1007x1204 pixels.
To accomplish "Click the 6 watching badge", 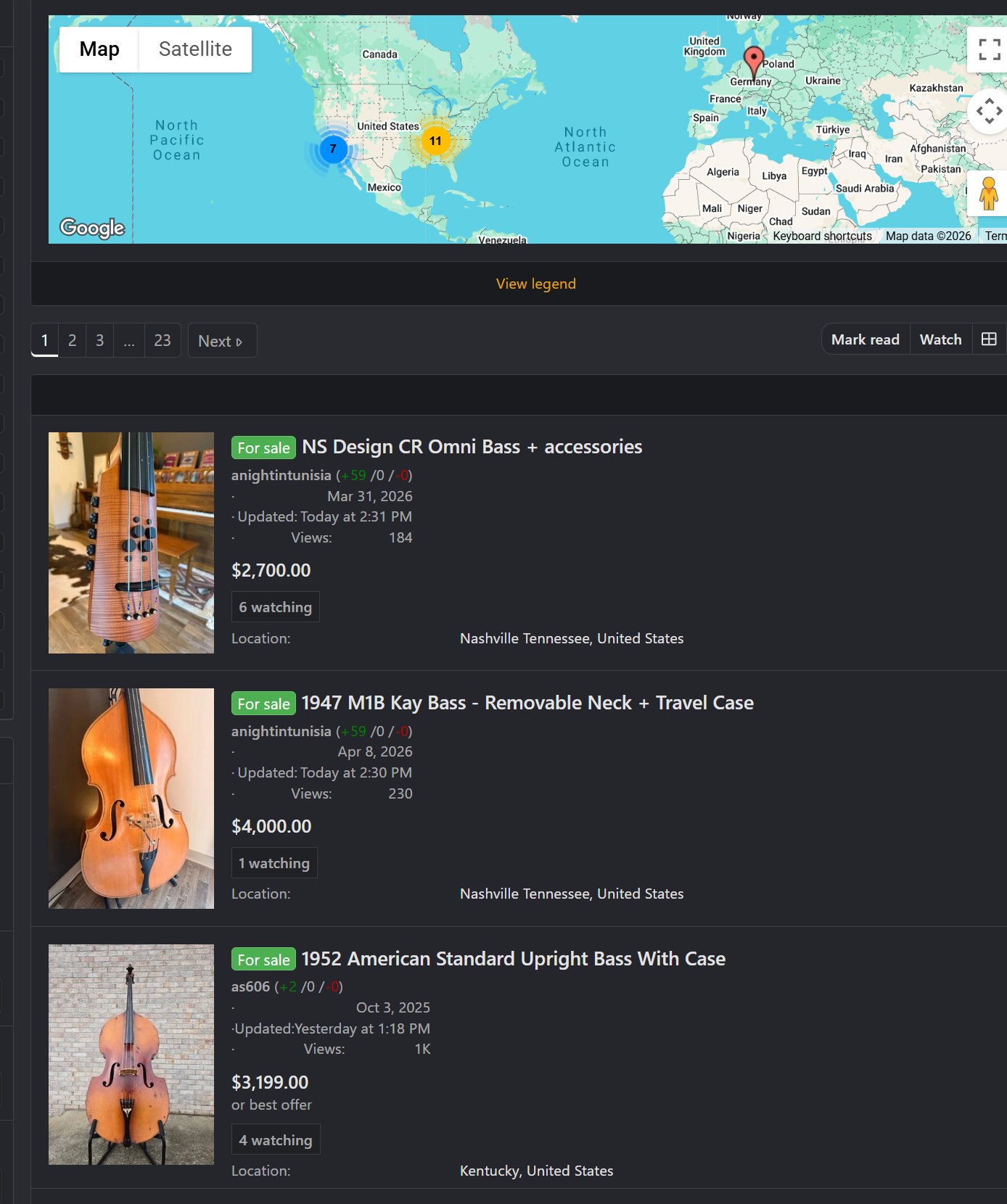I will click(x=276, y=607).
